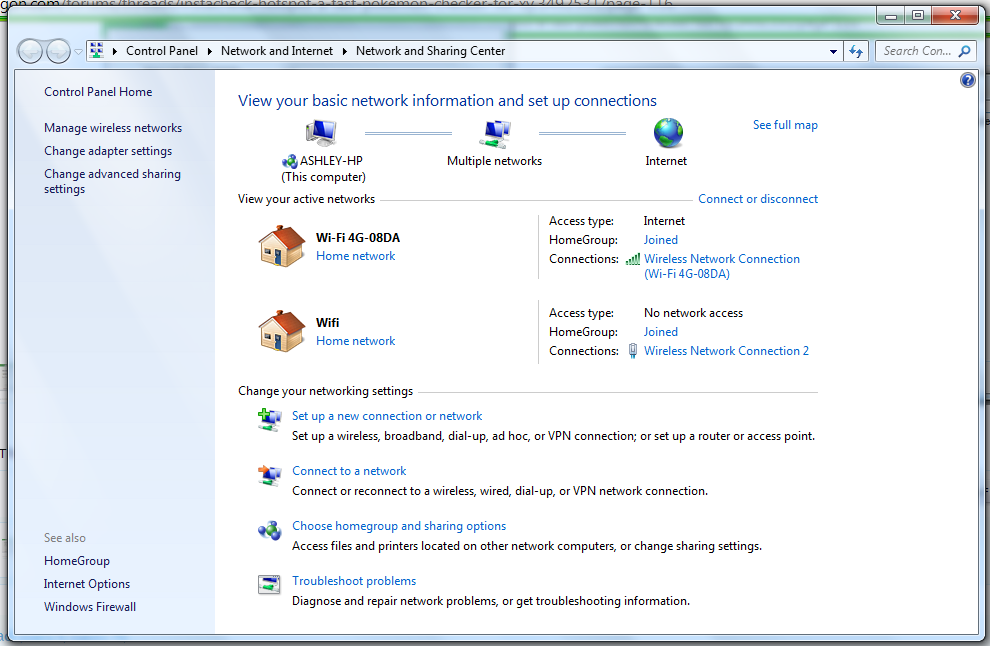Go to Control Panel Home
The height and width of the screenshot is (646, 990).
tap(98, 92)
